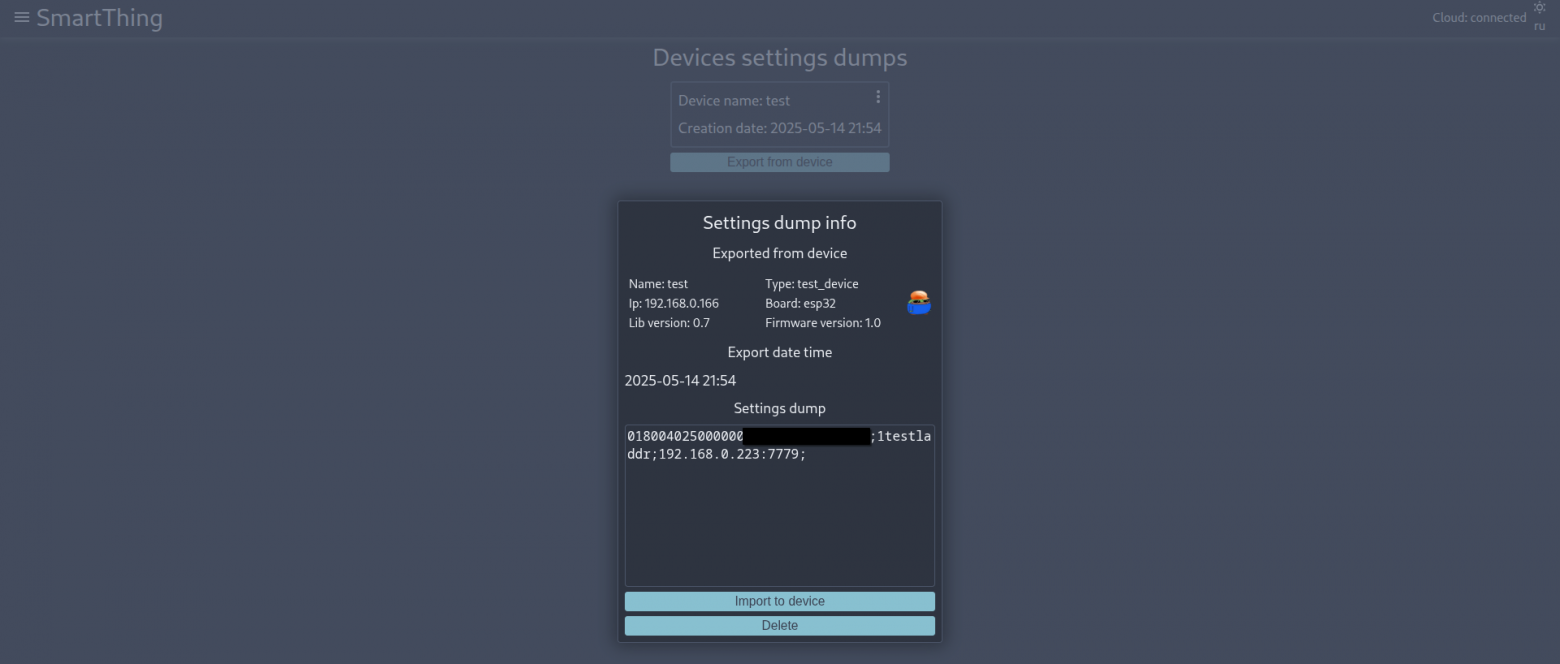Click the Export from device button
The image size is (1560, 664).
[780, 162]
